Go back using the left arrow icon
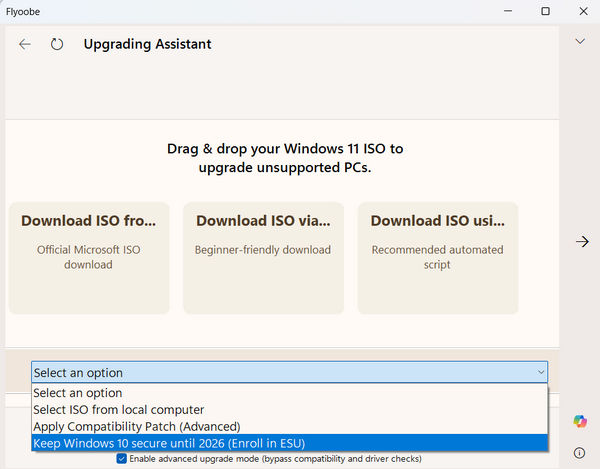The height and width of the screenshot is (469, 600). [x=25, y=44]
